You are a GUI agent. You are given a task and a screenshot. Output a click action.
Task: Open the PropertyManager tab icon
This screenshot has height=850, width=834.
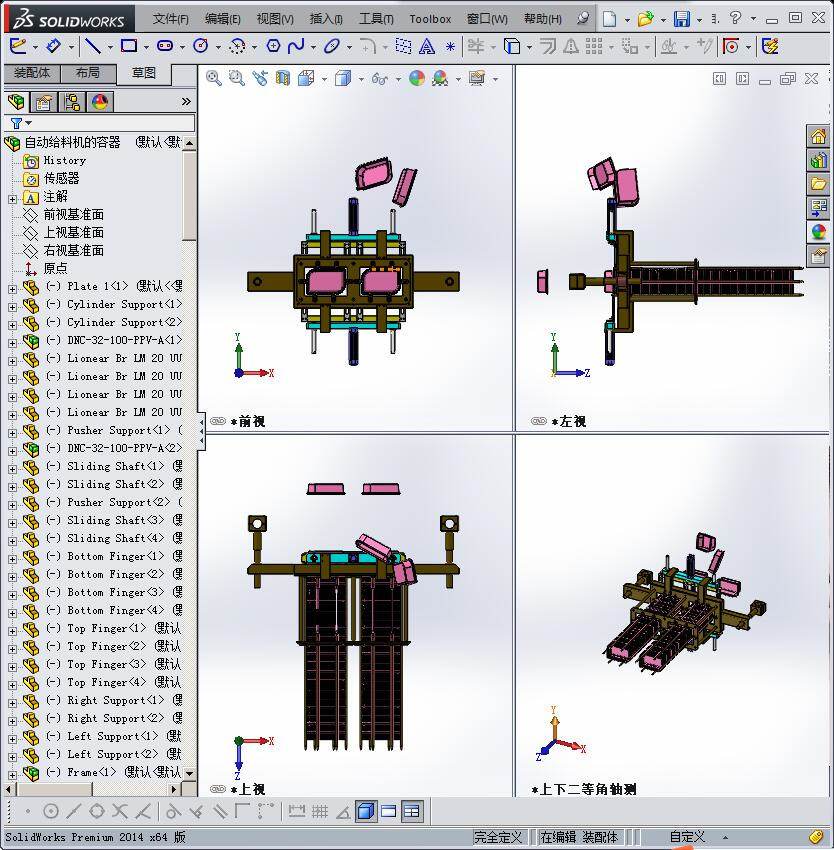click(x=44, y=102)
